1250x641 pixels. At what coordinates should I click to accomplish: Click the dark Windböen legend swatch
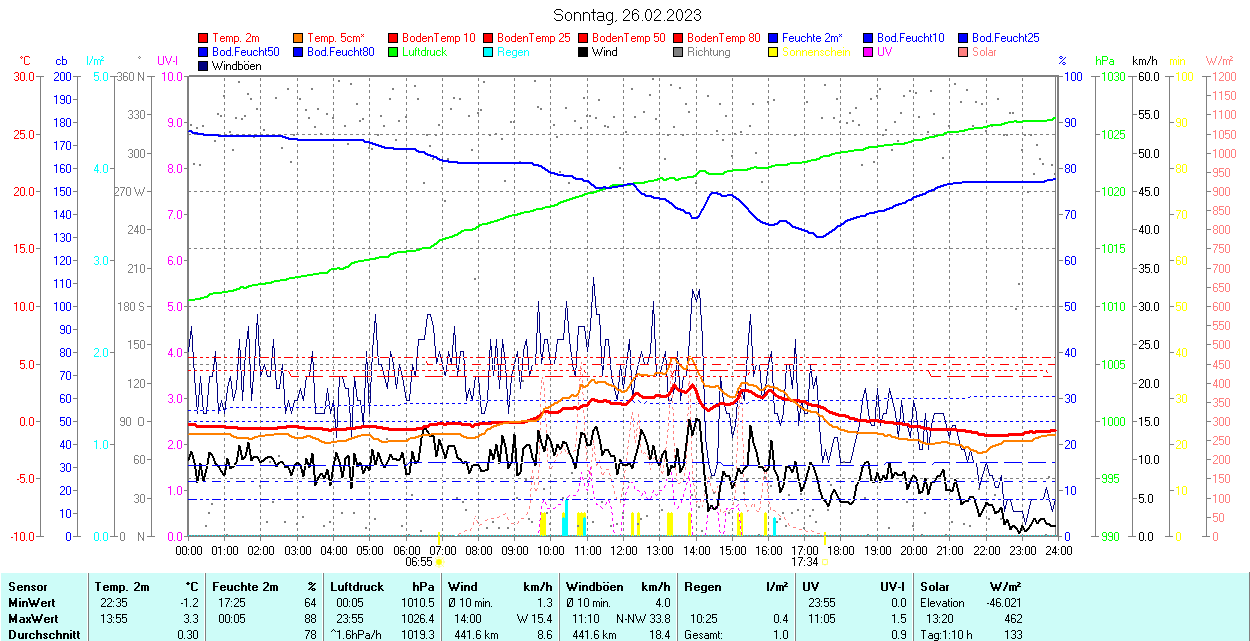click(204, 66)
